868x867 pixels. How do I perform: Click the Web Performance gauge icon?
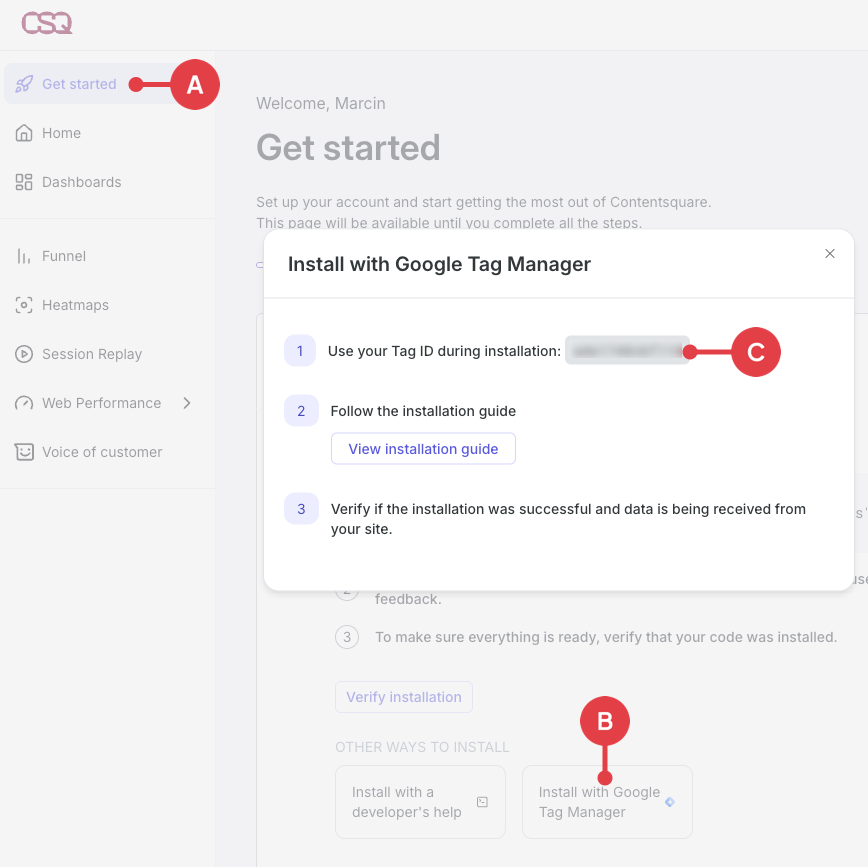[x=24, y=403]
